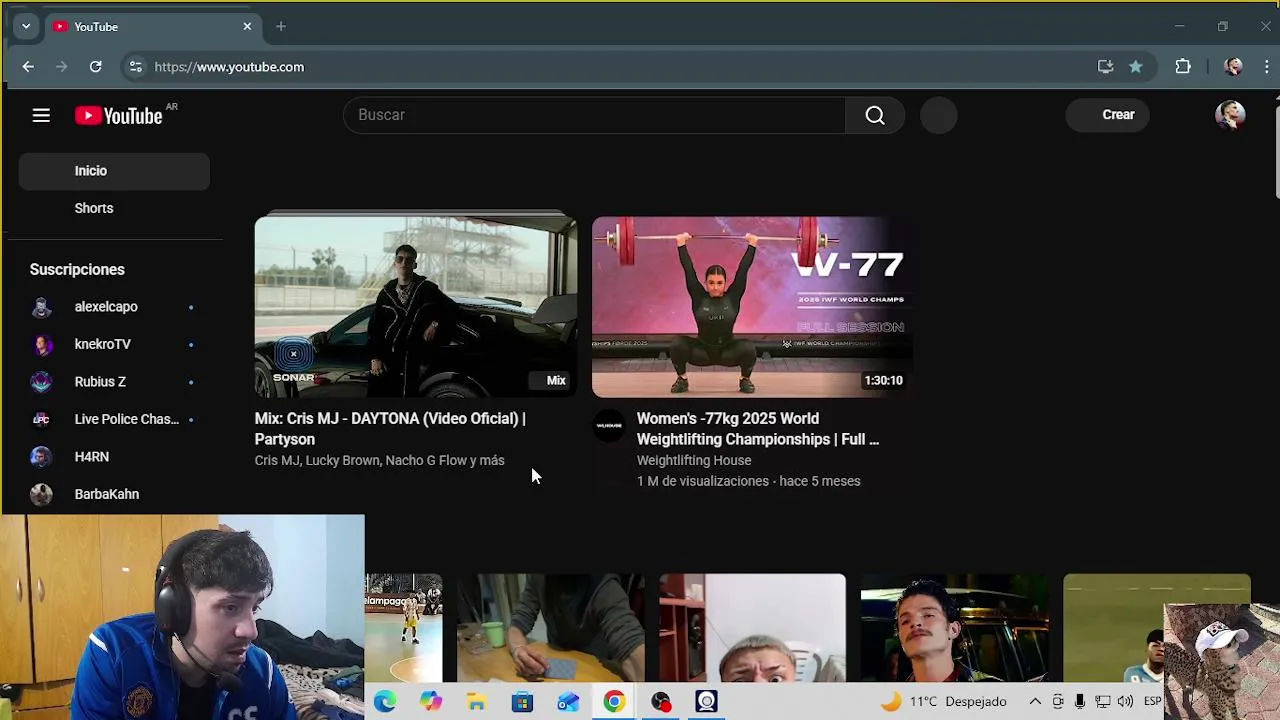Open the basketball court Short thumbnail
The image size is (1280, 720).
tap(404, 628)
